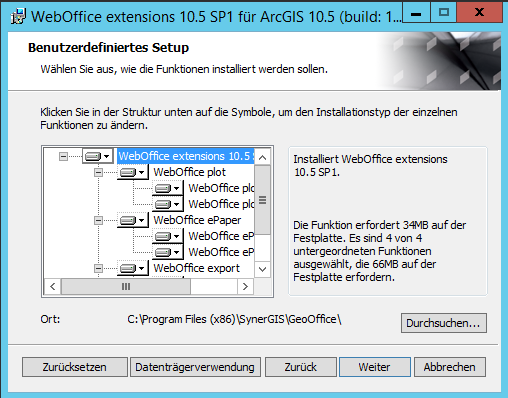Collapse the WebOffice export tree node
This screenshot has width=508, height=398.
pos(98,268)
